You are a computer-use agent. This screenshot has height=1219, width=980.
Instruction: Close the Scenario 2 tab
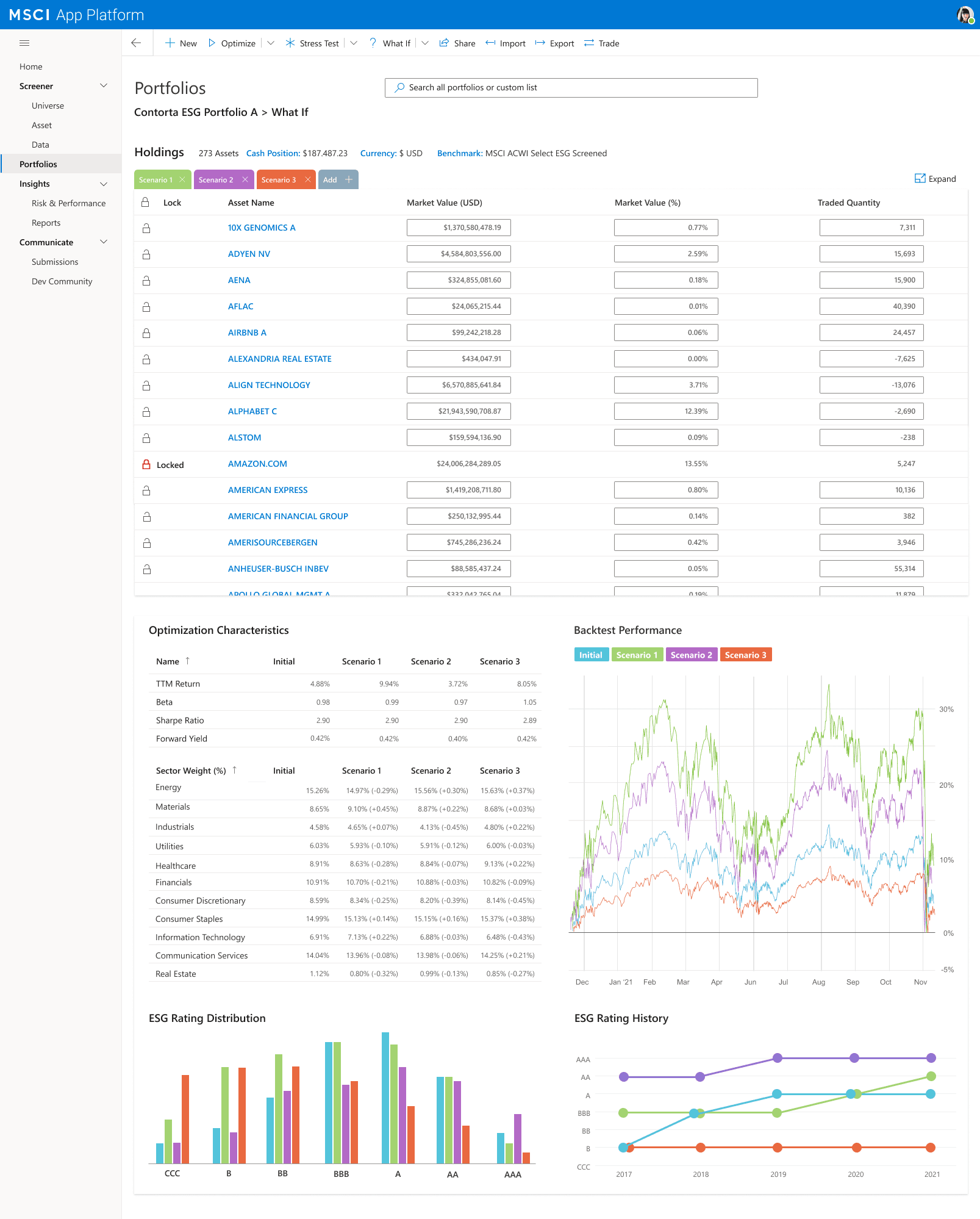(245, 179)
